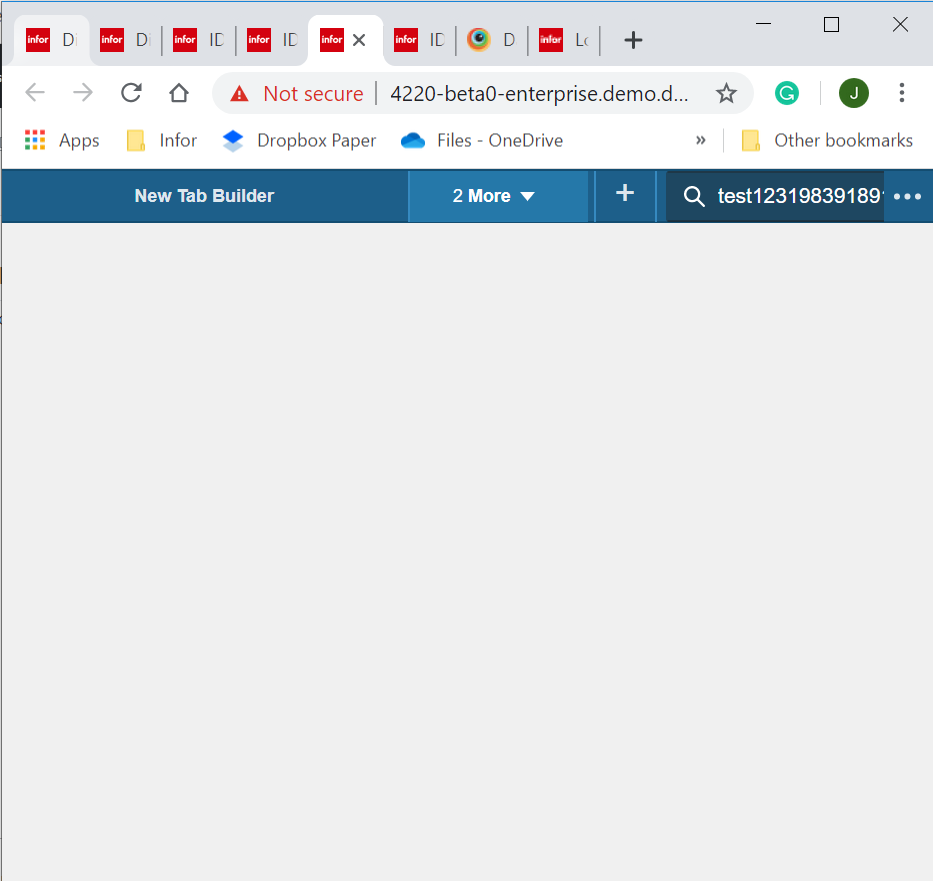Go back to the previous page
The image size is (933, 881).
click(35, 93)
